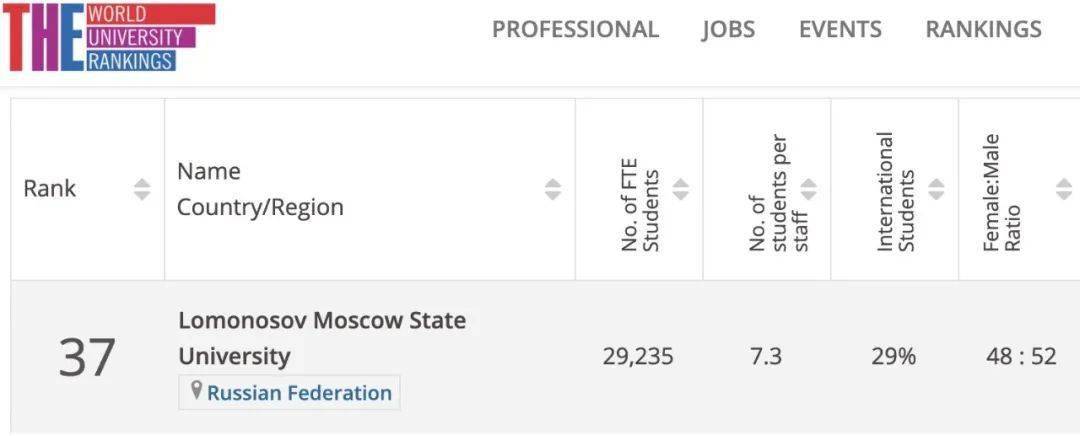Screen dimensions: 1080x436
Task: Sort by Rank using the arrows icon
Action: pyautogui.click(x=142, y=189)
